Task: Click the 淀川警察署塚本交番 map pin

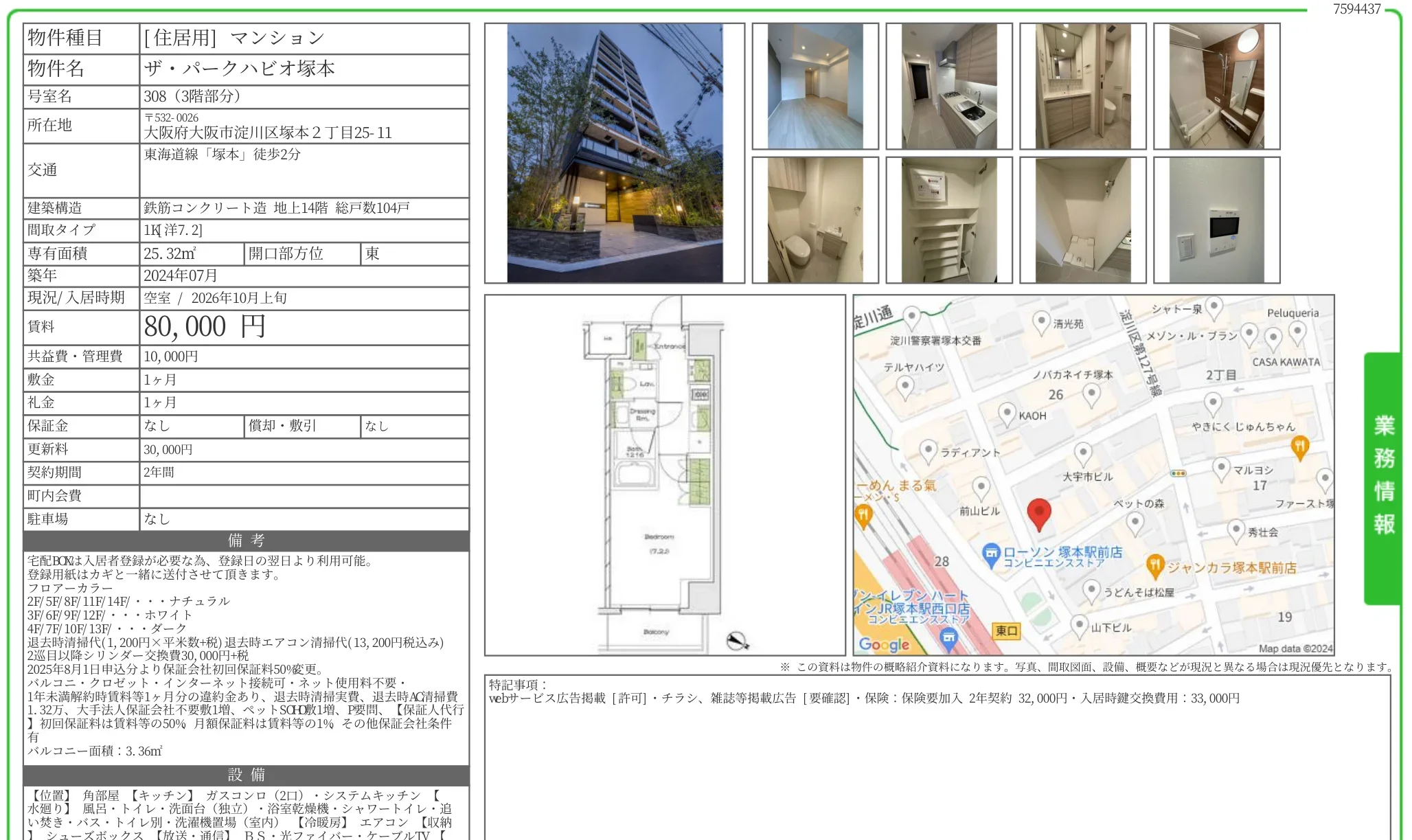Action: pos(911,318)
